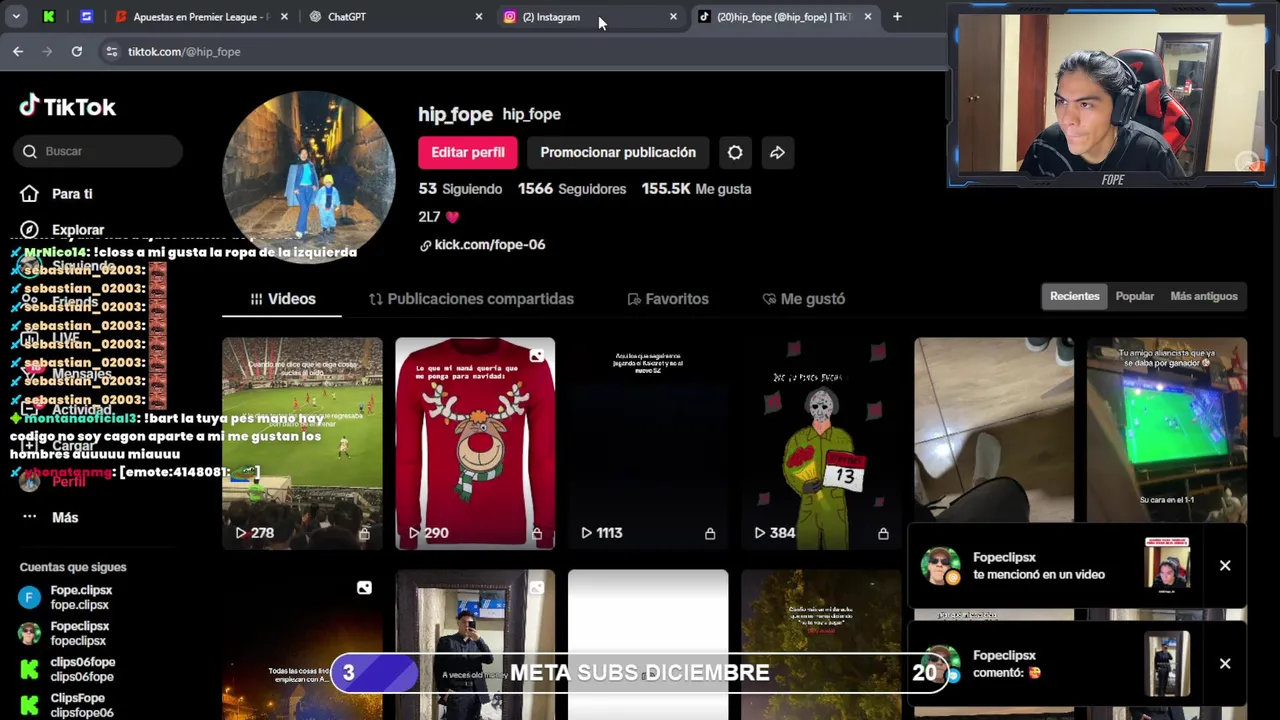Open the Explorar section
Image resolution: width=1280 pixels, height=720 pixels.
62,230
